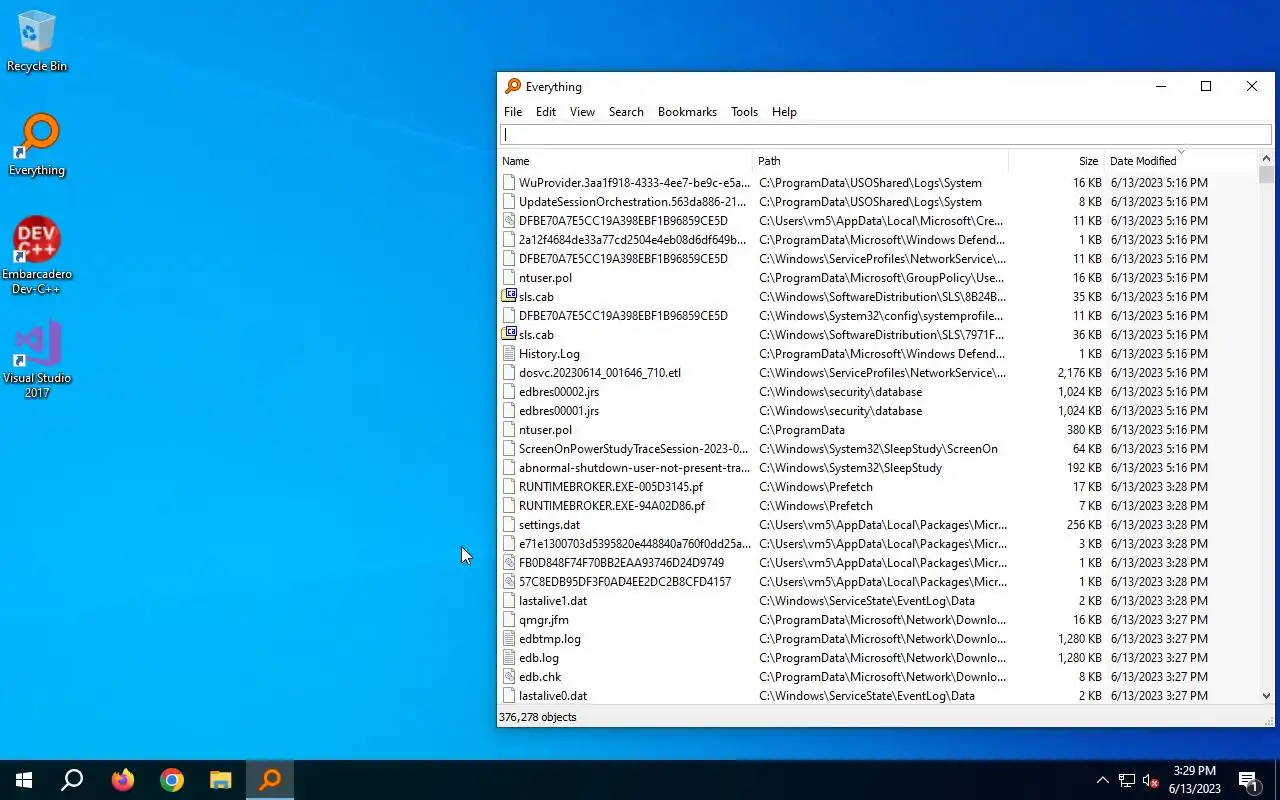Screen dimensions: 1280x800
Task: Open the View menu
Action: pos(582,112)
